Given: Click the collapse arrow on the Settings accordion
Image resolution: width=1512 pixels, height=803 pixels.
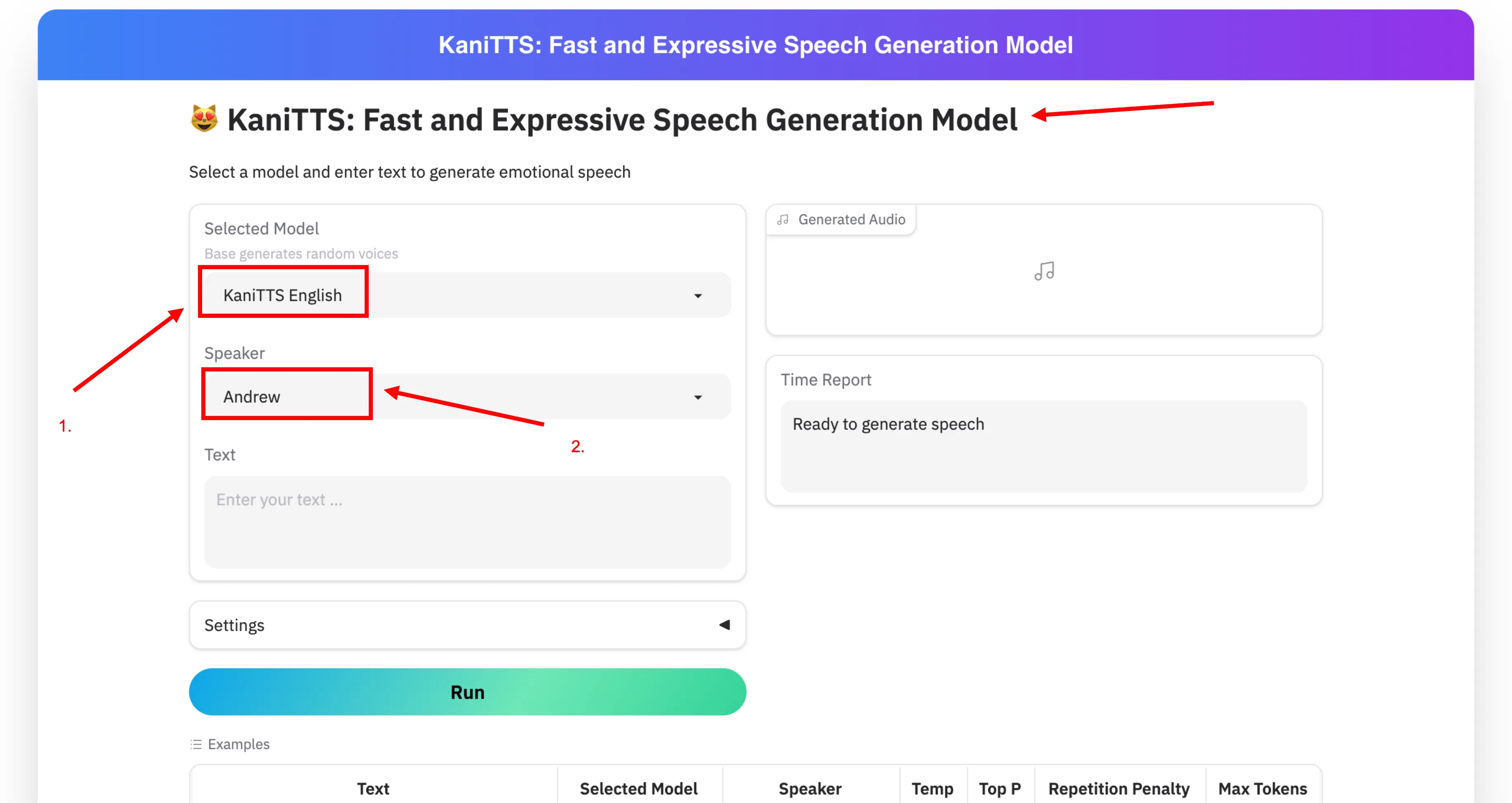Looking at the screenshot, I should coord(725,625).
